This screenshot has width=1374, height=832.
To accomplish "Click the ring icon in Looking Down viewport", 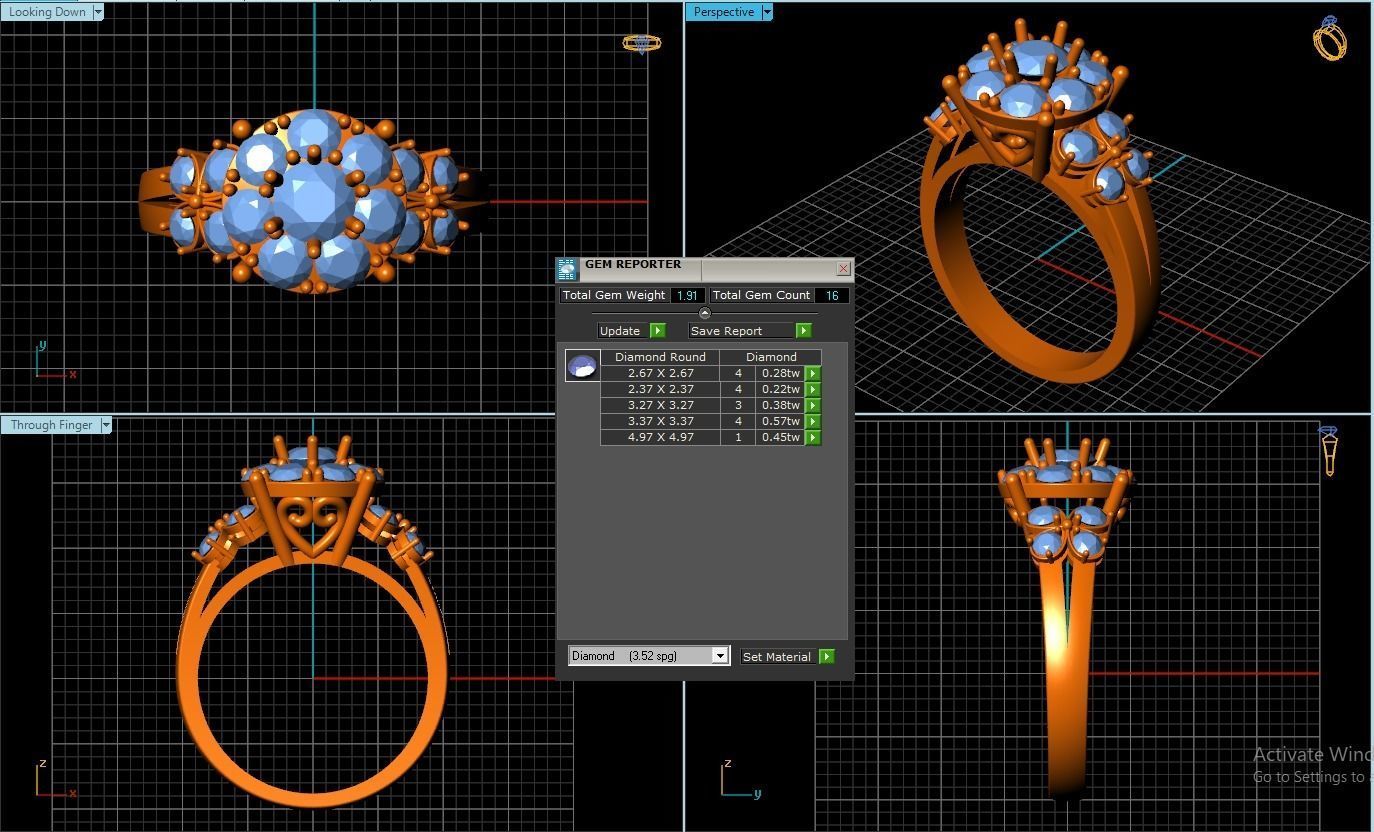I will click(641, 43).
